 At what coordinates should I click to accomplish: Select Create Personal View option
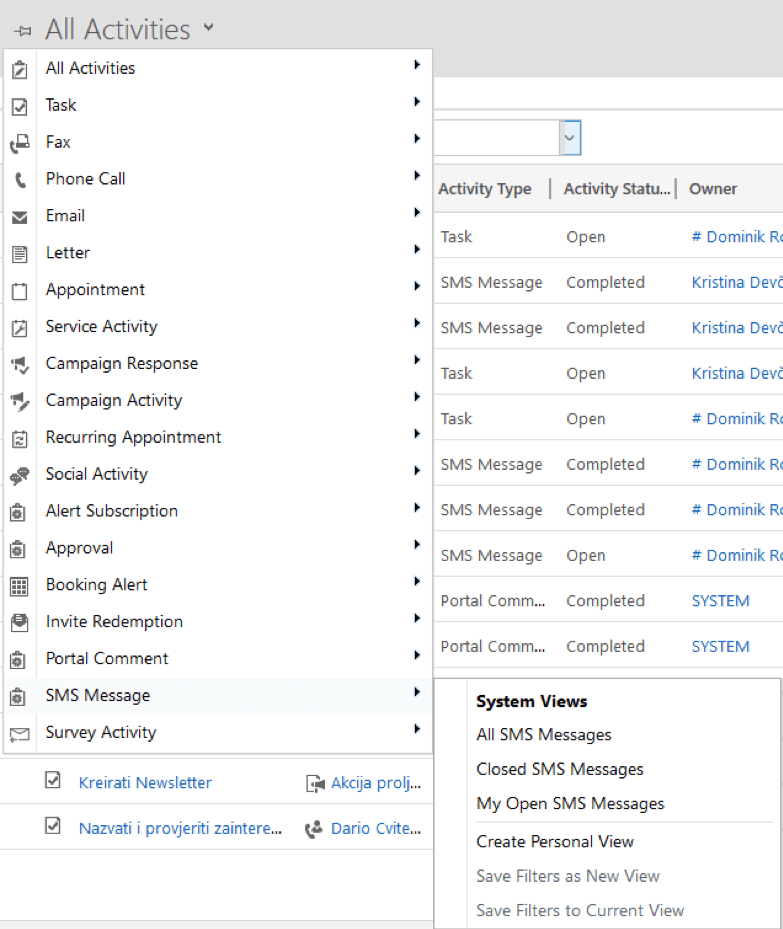[x=555, y=842]
